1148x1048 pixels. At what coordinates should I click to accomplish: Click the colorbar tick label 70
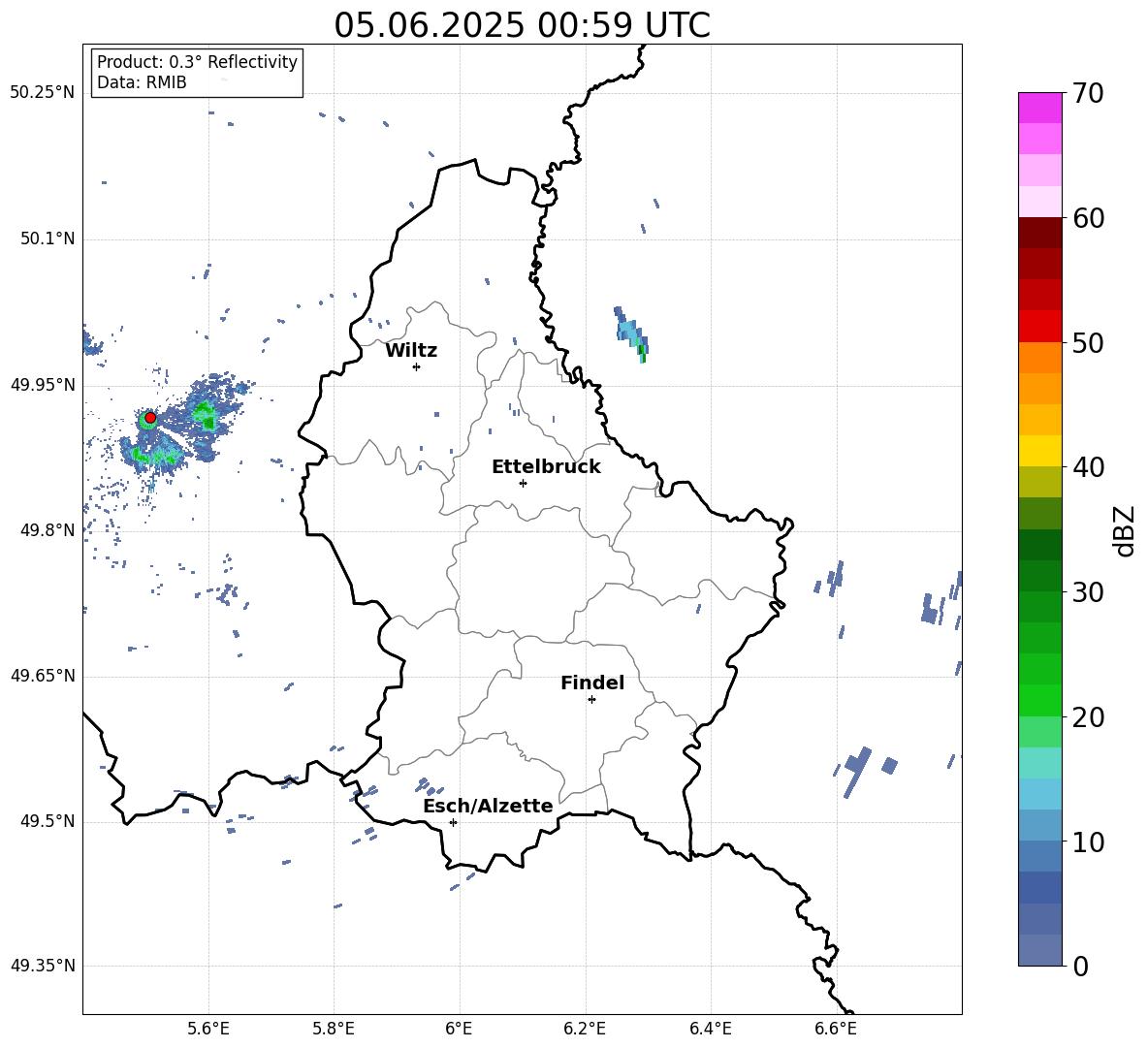[1089, 94]
